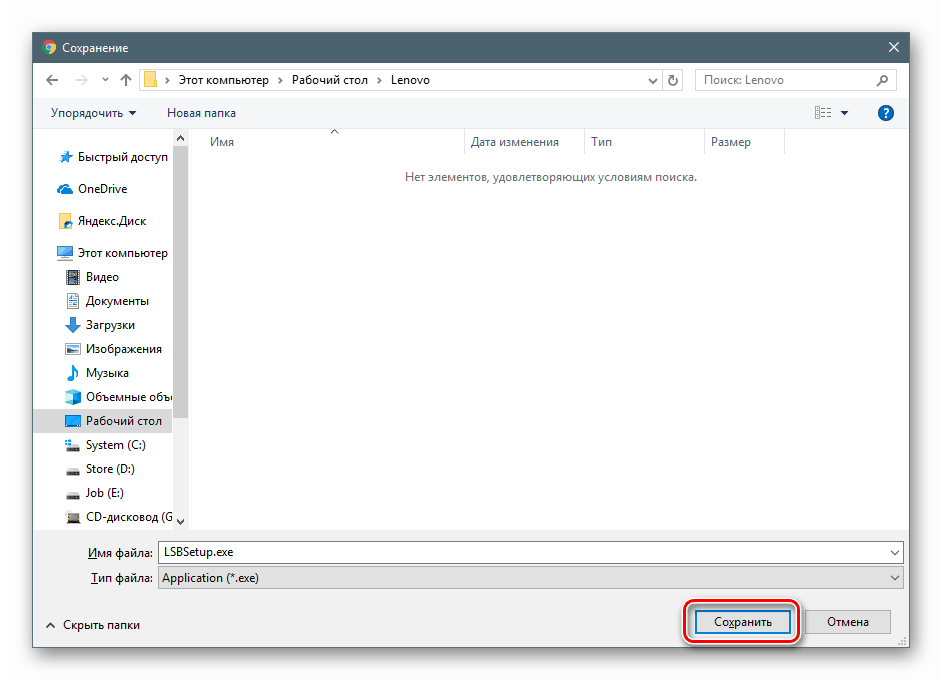Viewport: 942px width, 680px height.
Task: Open the view options dropdown arrow
Action: coord(844,113)
